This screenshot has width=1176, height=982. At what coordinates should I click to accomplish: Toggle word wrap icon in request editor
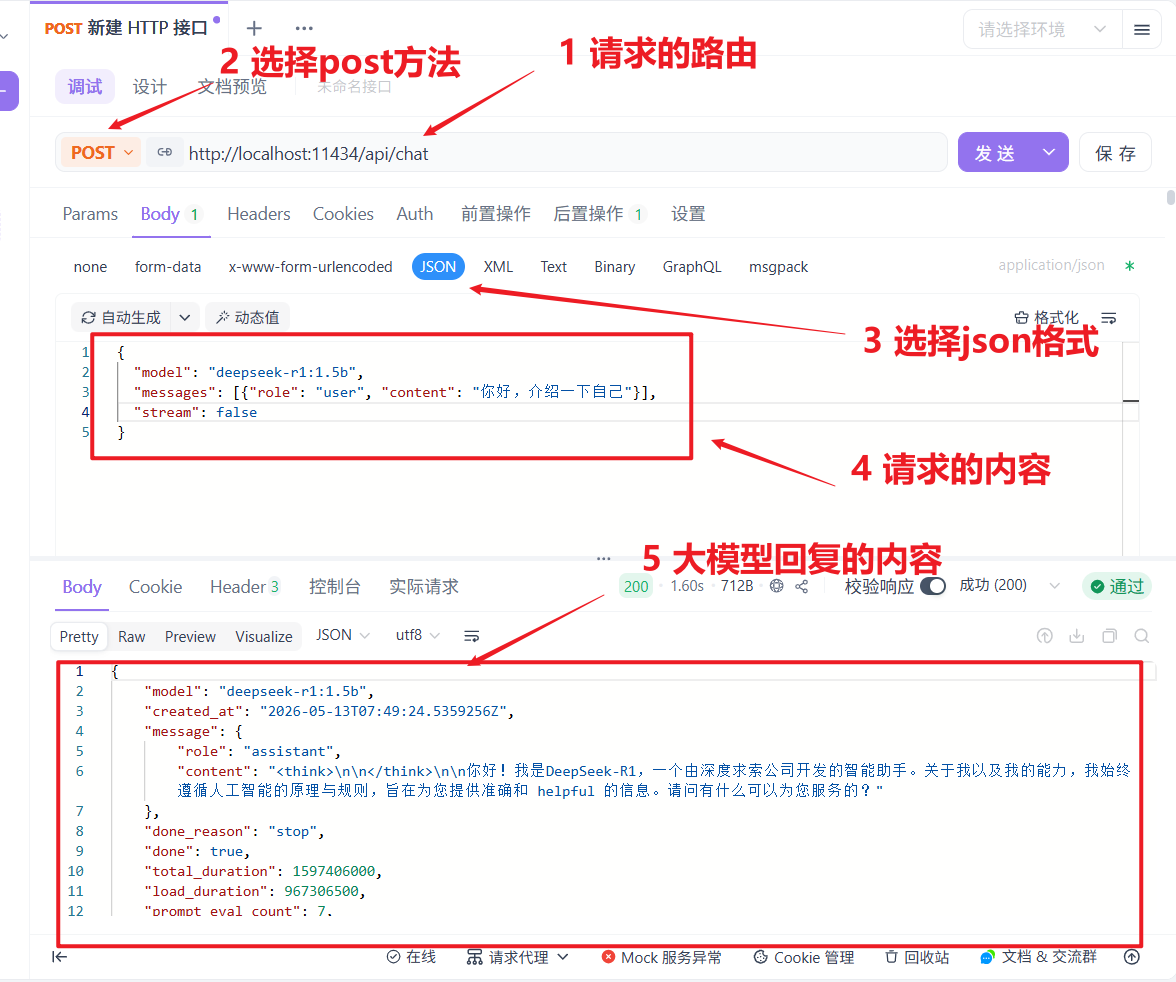(1108, 318)
